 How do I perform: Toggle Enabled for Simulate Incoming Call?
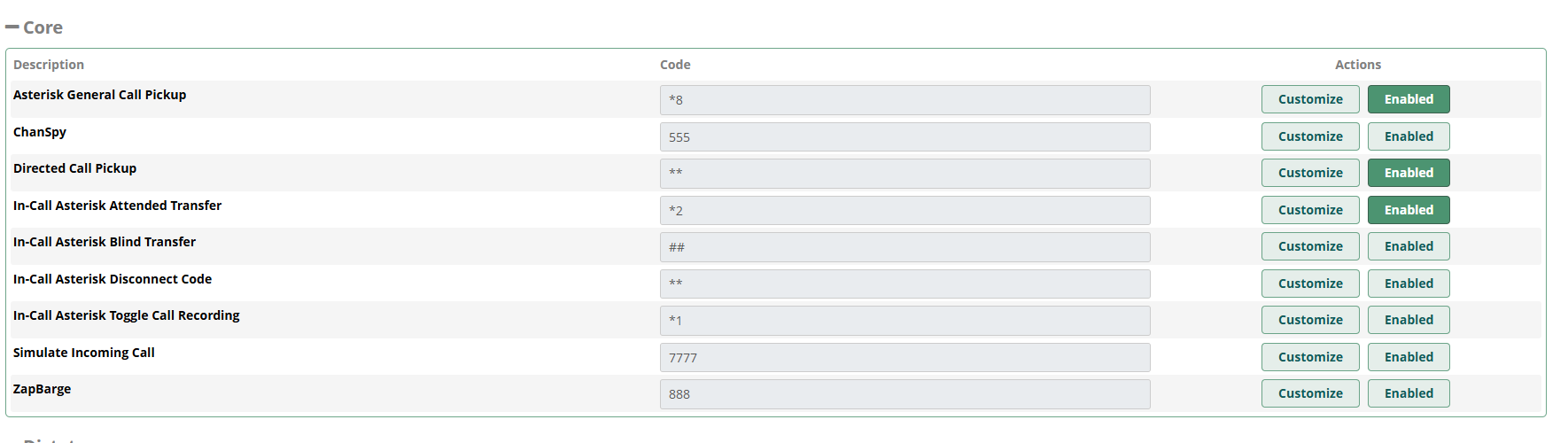click(1408, 357)
